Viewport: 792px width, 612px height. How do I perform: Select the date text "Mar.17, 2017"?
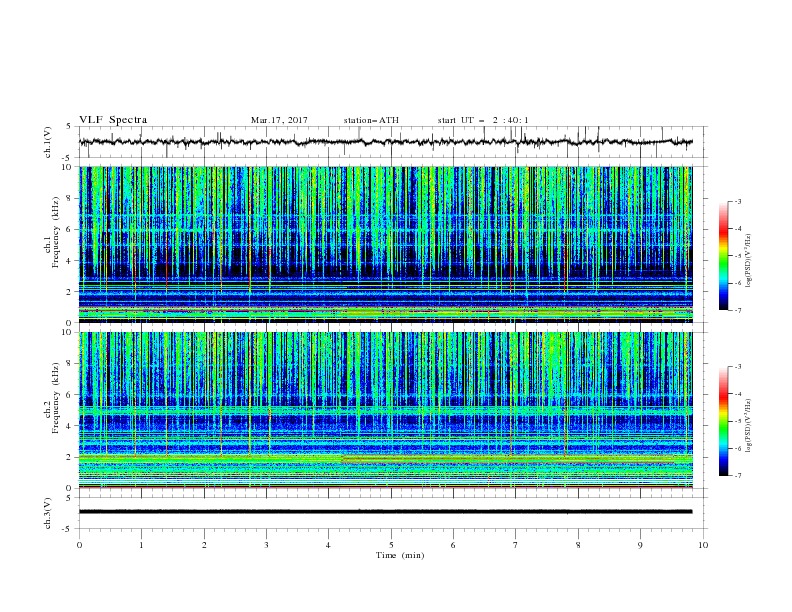coord(279,120)
